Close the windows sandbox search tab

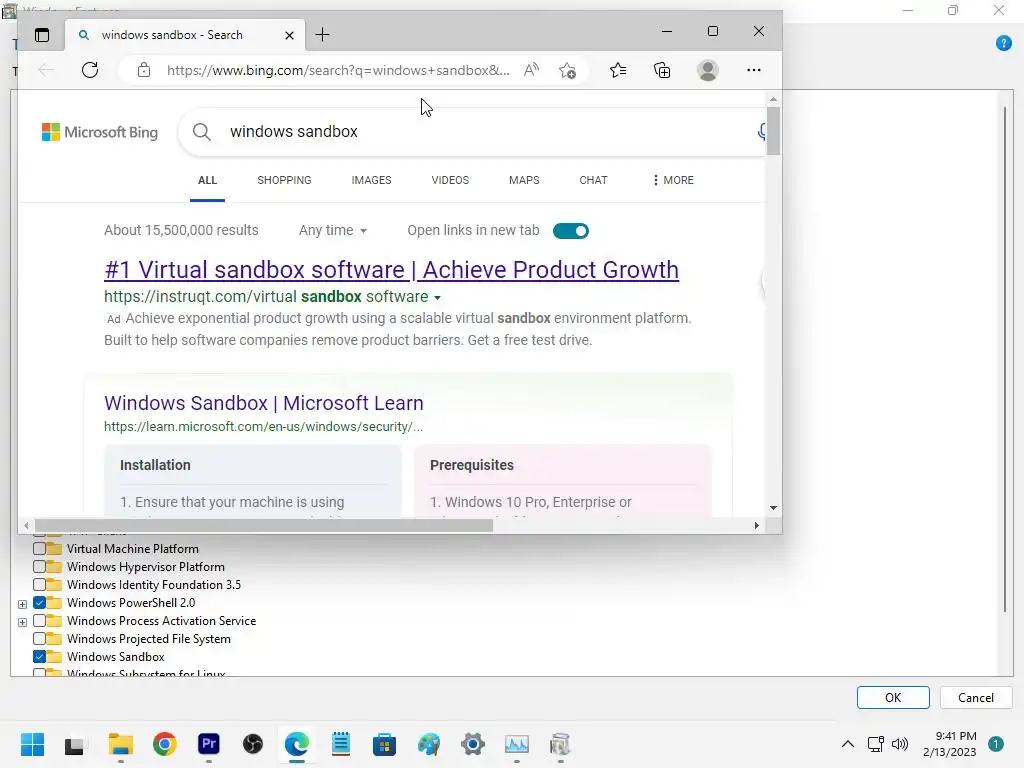(289, 35)
